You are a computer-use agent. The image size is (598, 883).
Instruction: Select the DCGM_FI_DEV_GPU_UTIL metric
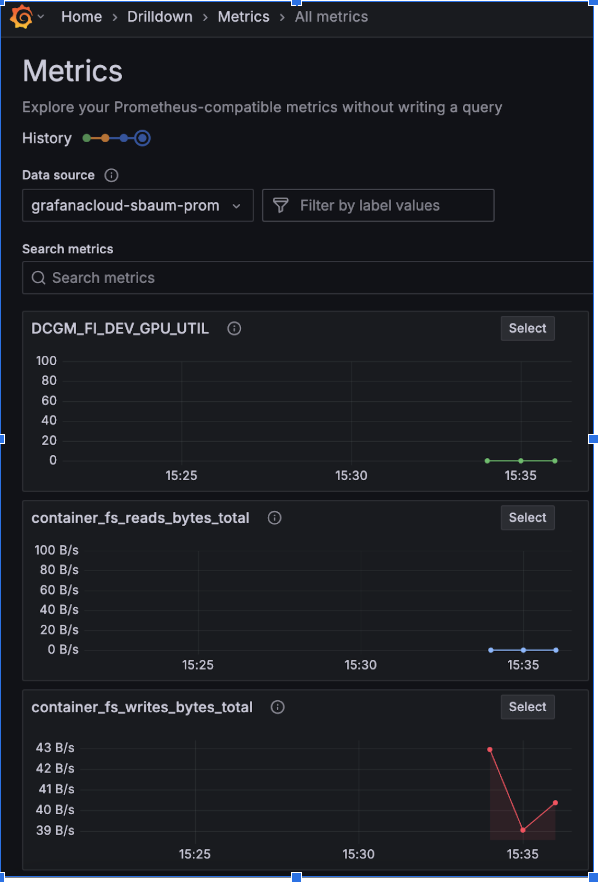[527, 328]
